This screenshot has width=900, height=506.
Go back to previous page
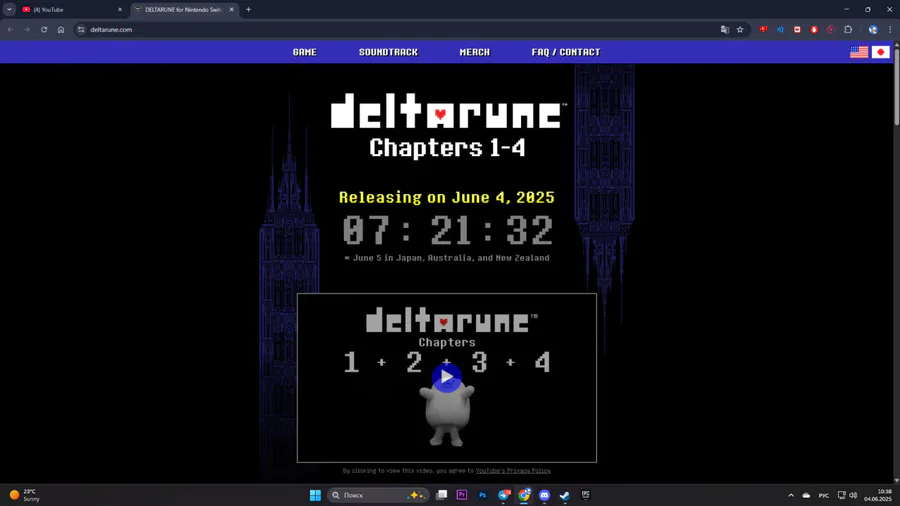10,30
